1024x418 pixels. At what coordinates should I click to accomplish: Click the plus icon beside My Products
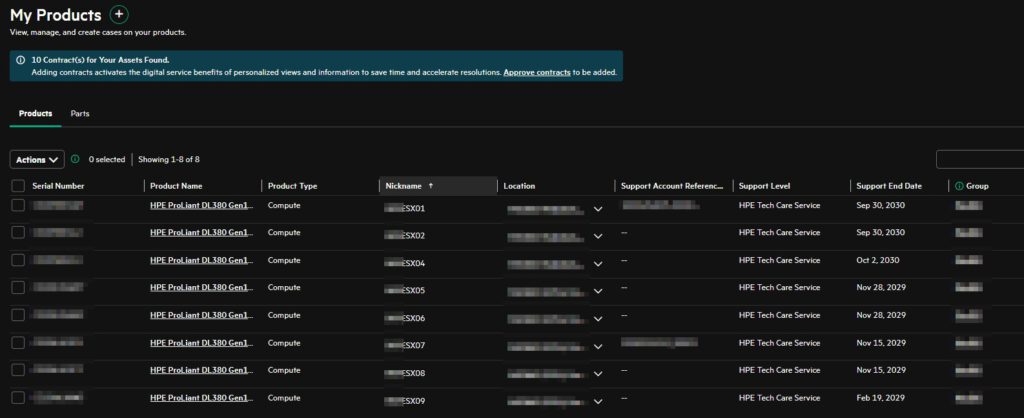tap(119, 14)
